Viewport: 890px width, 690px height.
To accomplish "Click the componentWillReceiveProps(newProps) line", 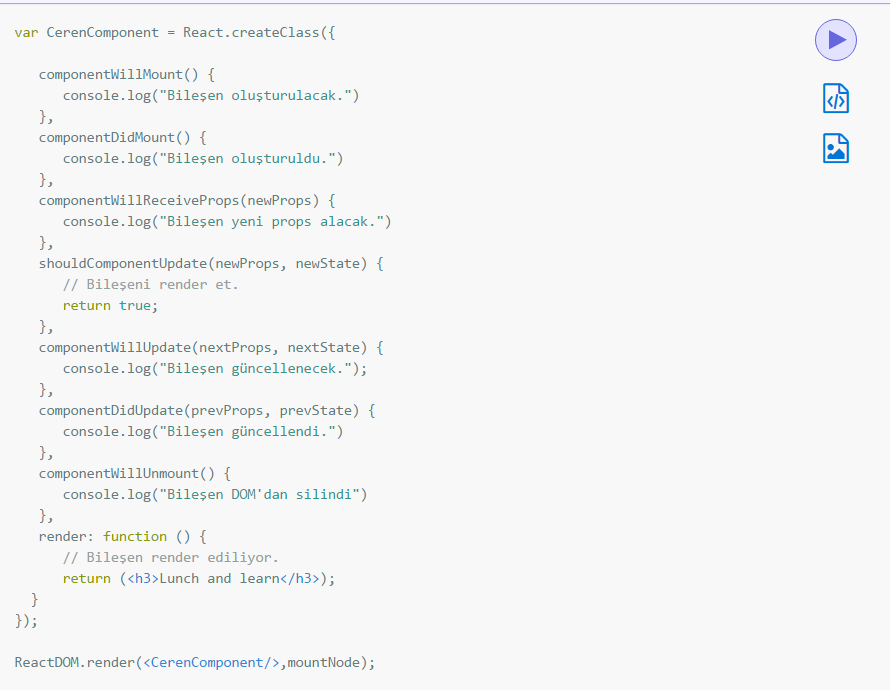I will point(187,201).
